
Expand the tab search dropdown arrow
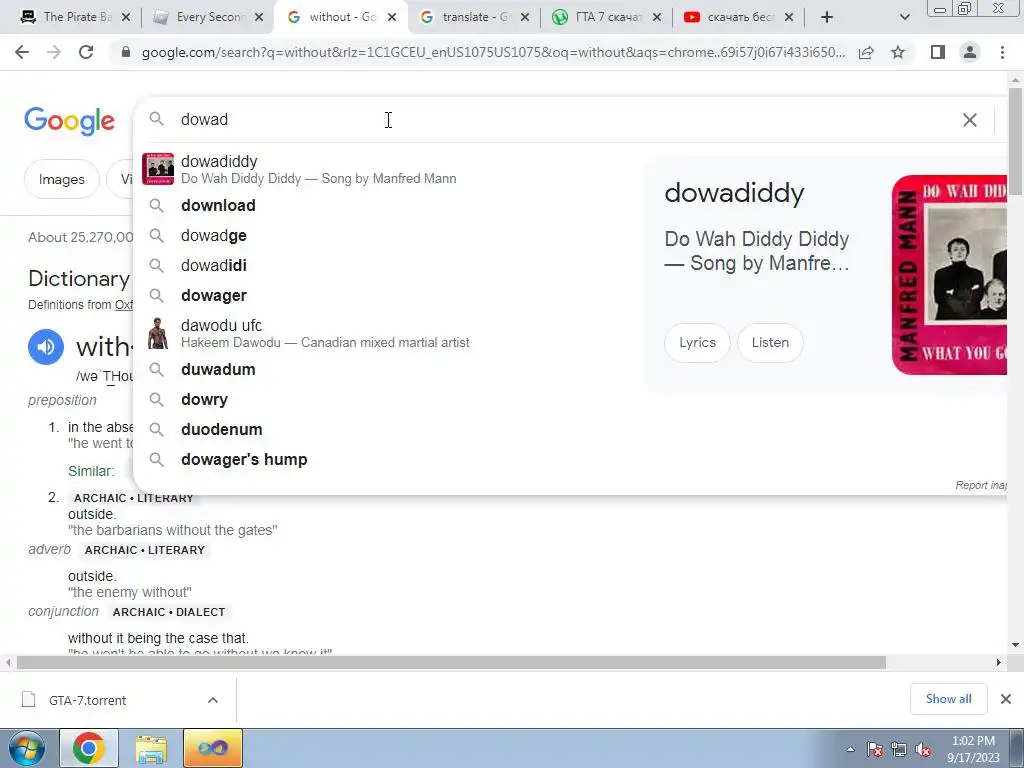(904, 17)
